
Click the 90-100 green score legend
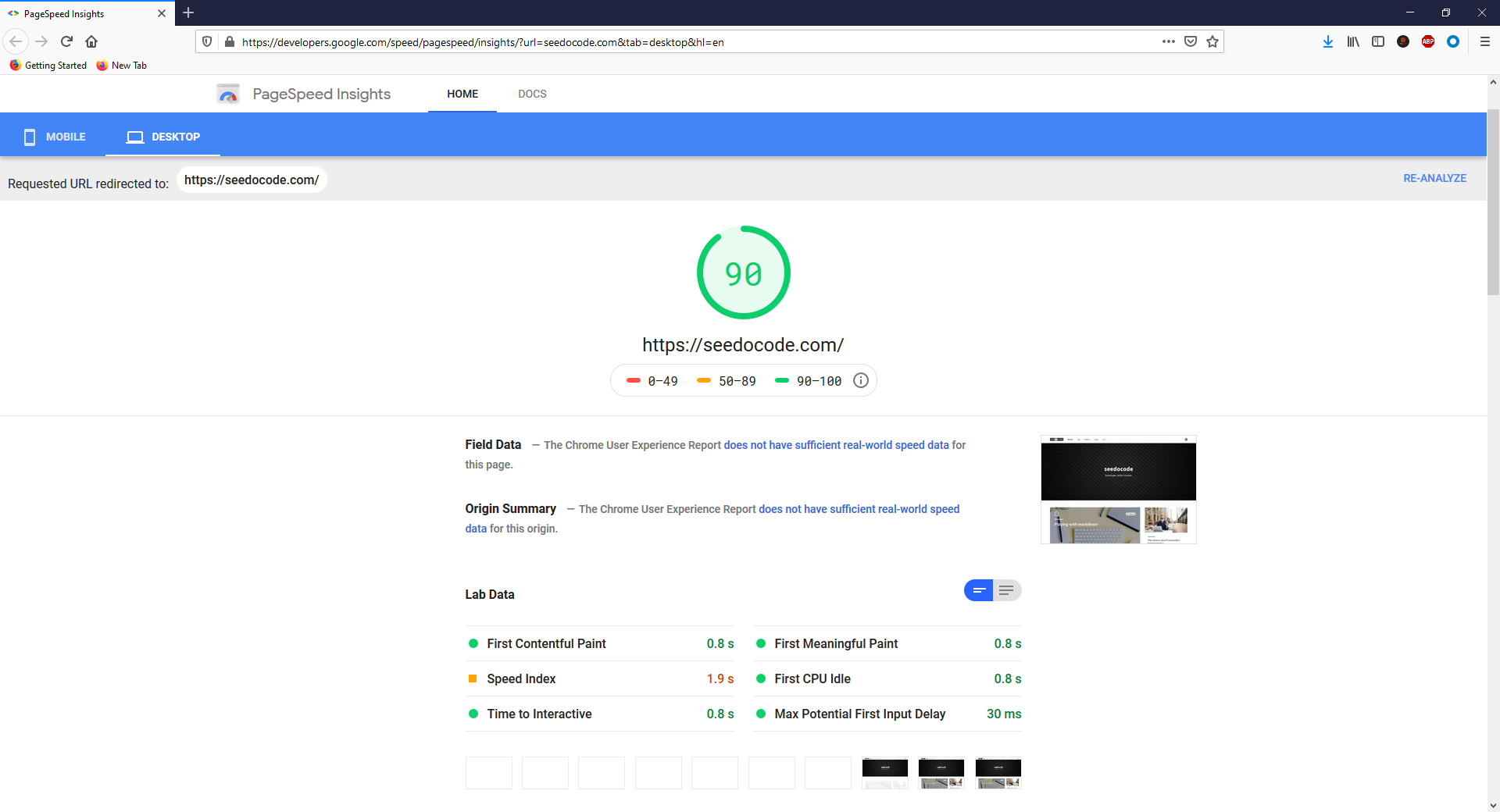coord(808,381)
